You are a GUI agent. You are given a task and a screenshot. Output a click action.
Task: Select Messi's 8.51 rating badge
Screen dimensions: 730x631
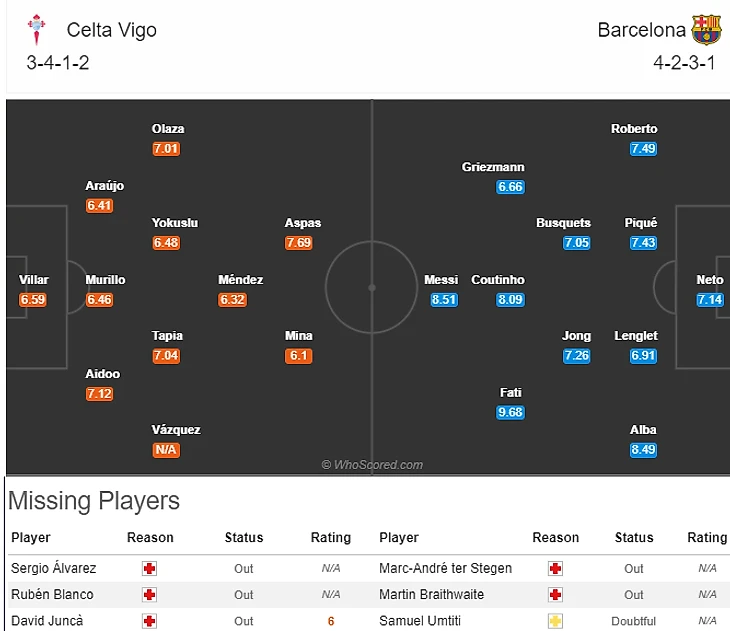pyautogui.click(x=443, y=299)
